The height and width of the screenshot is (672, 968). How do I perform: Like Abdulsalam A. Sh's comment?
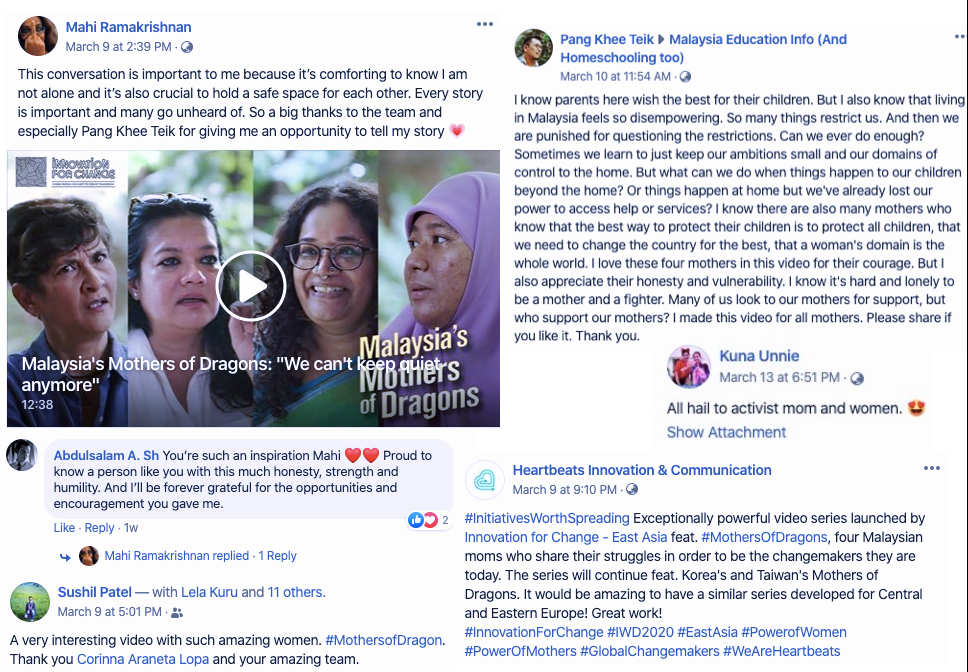(64, 528)
